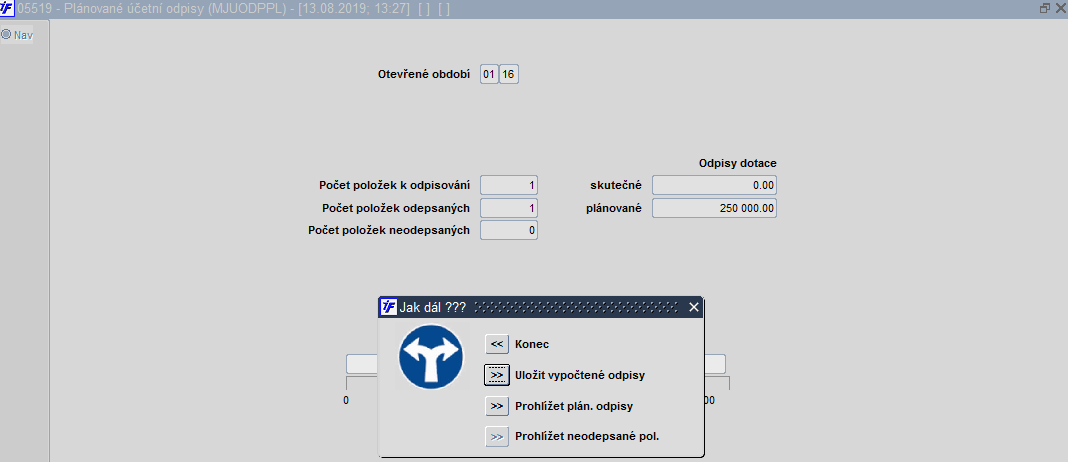
Task: Close the main Plánované účetní odpisy window
Action: pos(1060,9)
